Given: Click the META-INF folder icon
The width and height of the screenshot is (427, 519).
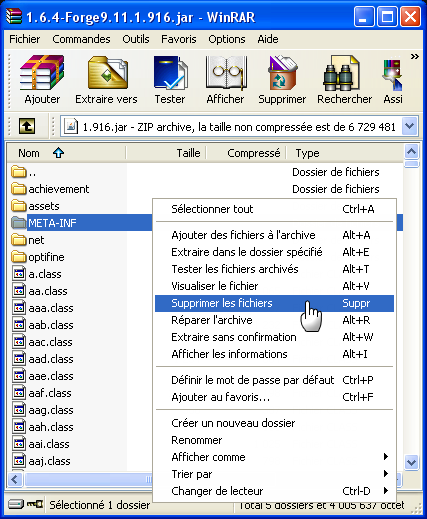Looking at the screenshot, I should [19, 223].
